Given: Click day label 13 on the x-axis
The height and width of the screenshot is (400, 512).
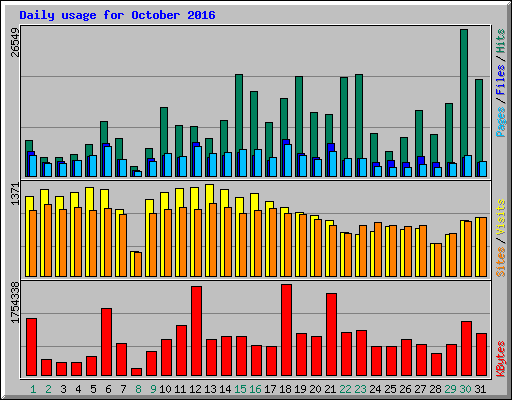Looking at the screenshot, I should [x=210, y=389].
